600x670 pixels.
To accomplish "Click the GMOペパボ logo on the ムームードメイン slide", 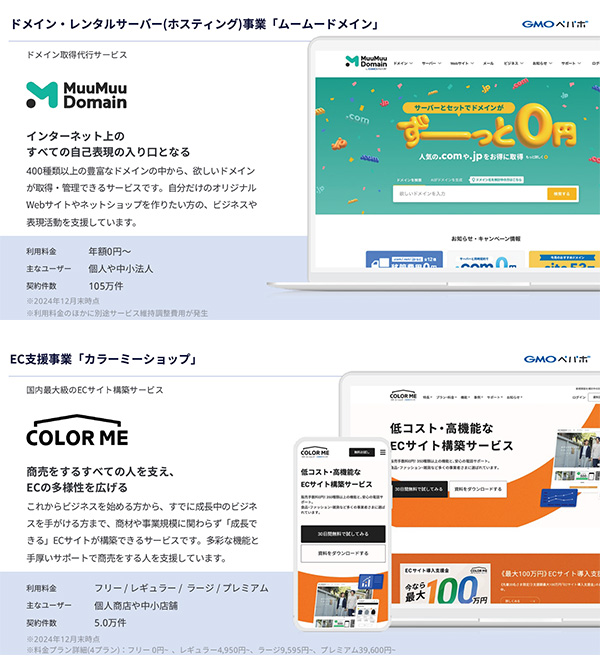I will point(555,24).
